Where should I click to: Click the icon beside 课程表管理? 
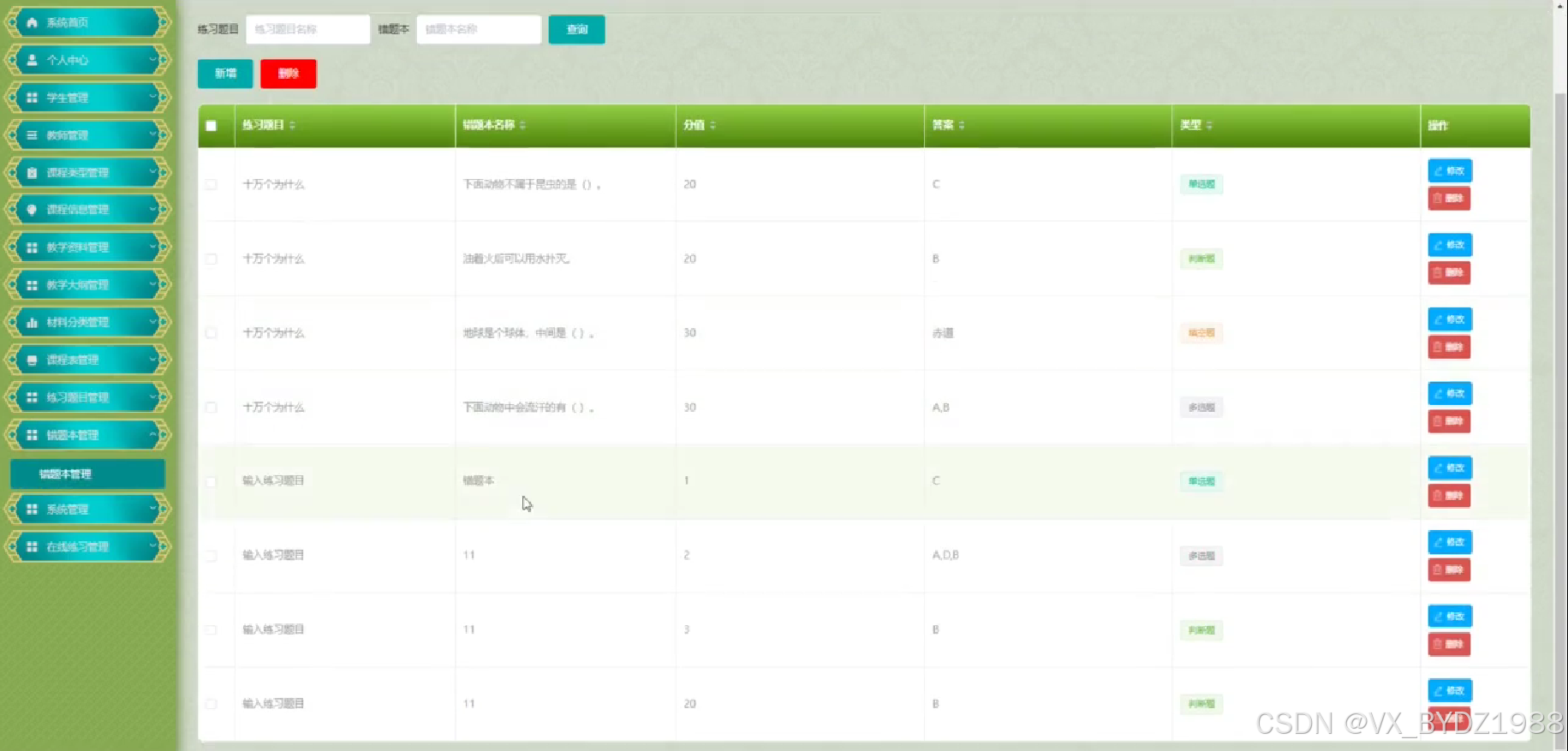pyautogui.click(x=32, y=360)
